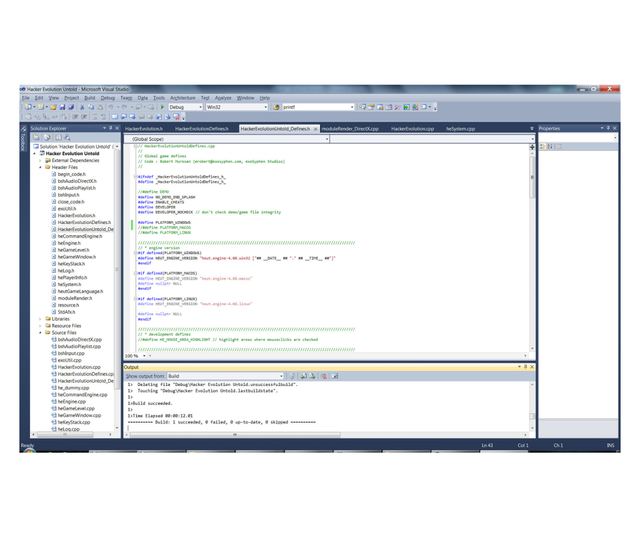640x538 pixels.
Task: Click the Start Debugging green arrow
Action: click(x=162, y=107)
